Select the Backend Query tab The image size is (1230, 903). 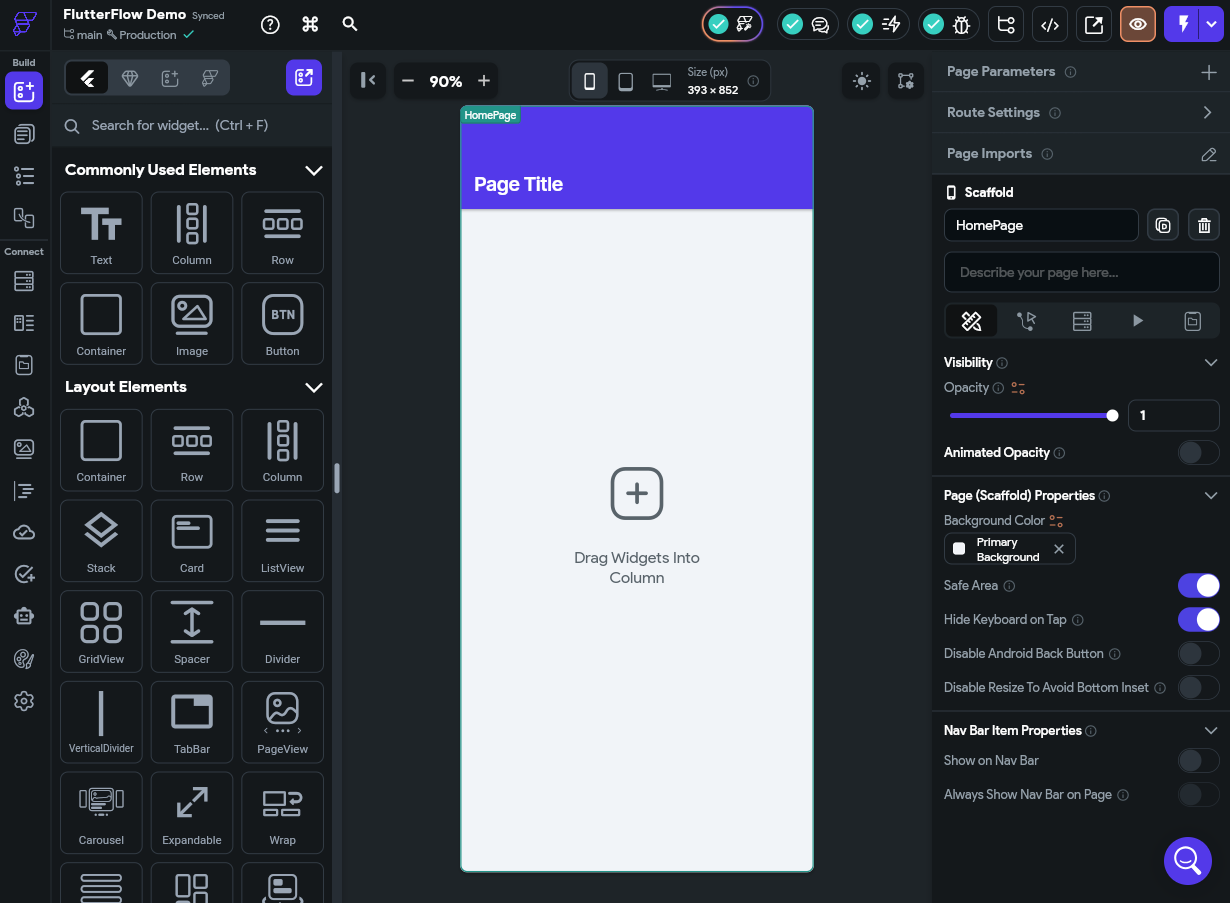[x=1082, y=321]
